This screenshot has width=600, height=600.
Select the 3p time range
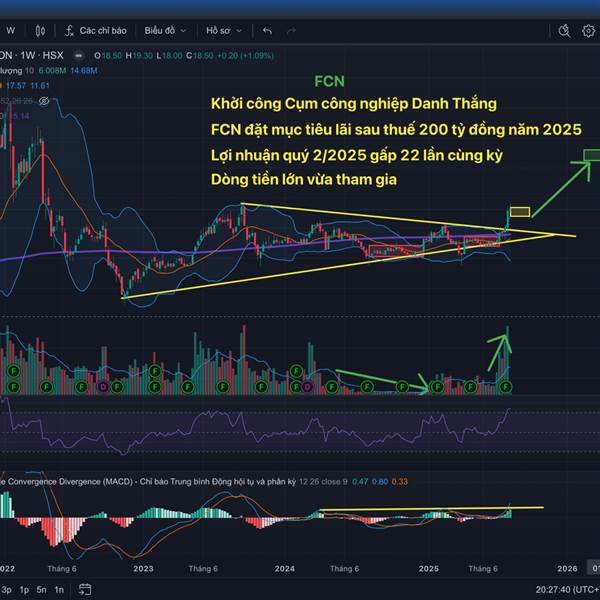(6, 590)
